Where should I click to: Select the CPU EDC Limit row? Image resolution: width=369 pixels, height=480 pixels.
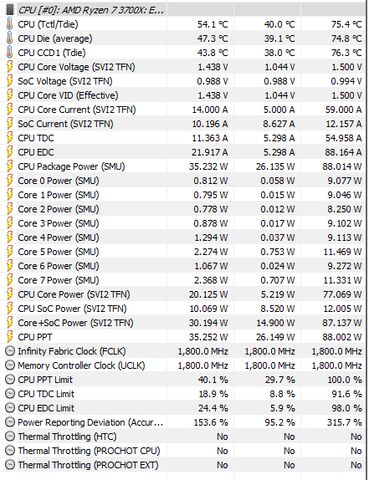[184, 408]
